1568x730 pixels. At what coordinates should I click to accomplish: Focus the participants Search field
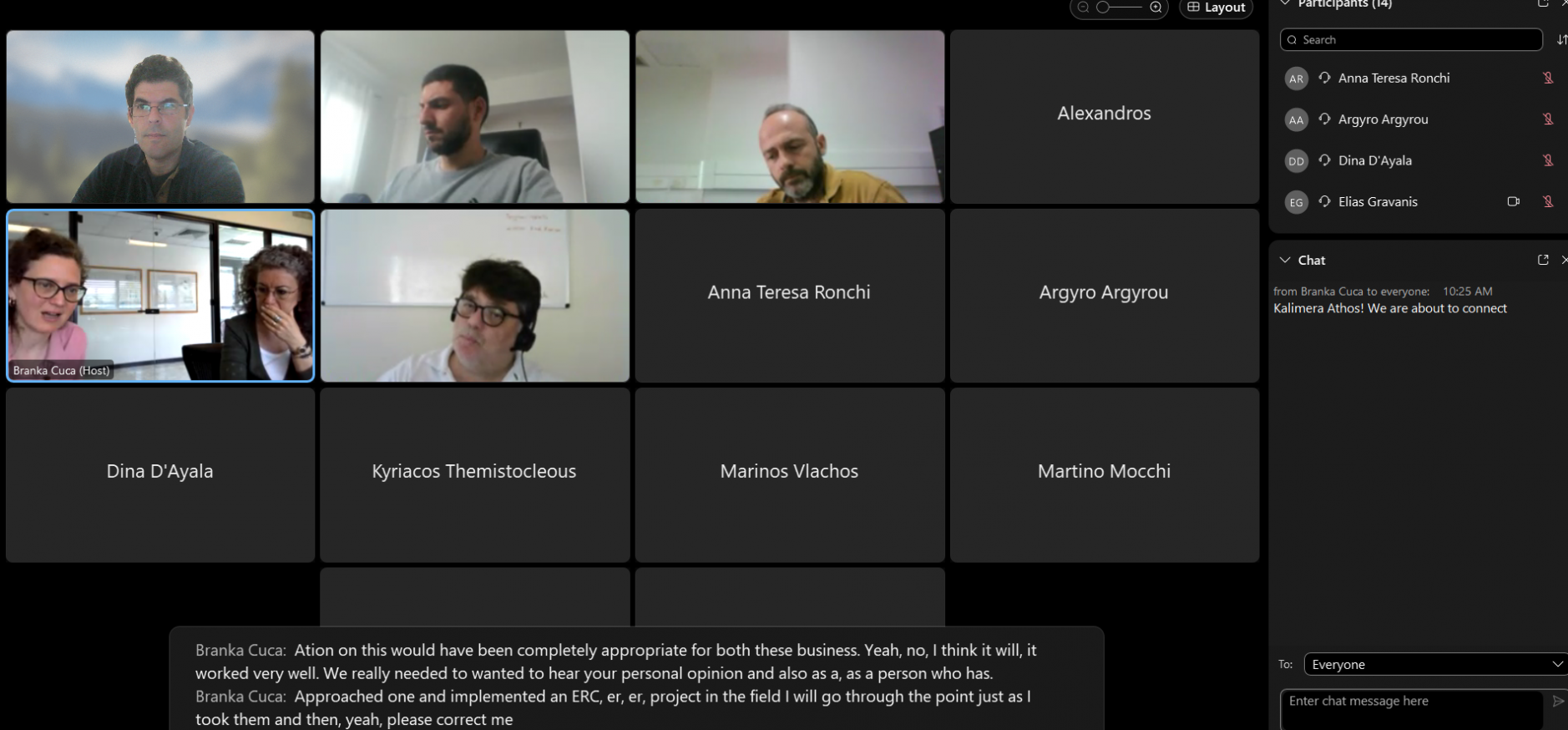click(1411, 39)
